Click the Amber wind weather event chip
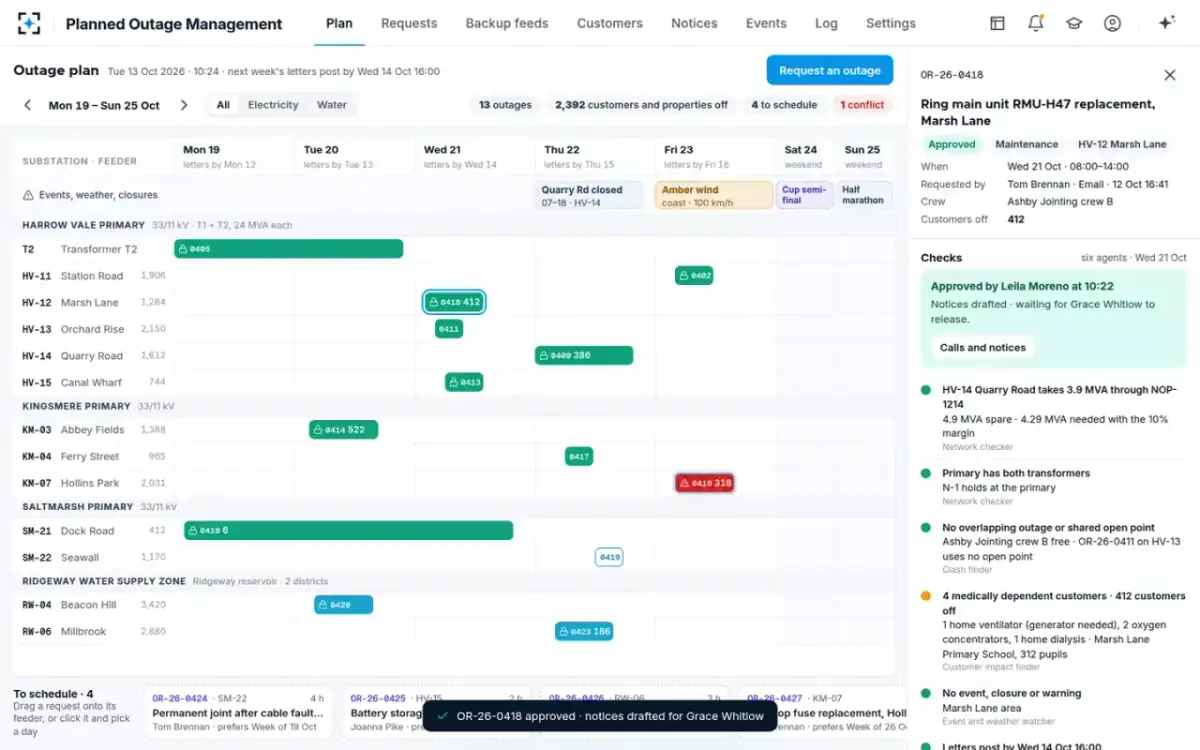This screenshot has height=750, width=1200. pyautogui.click(x=714, y=195)
